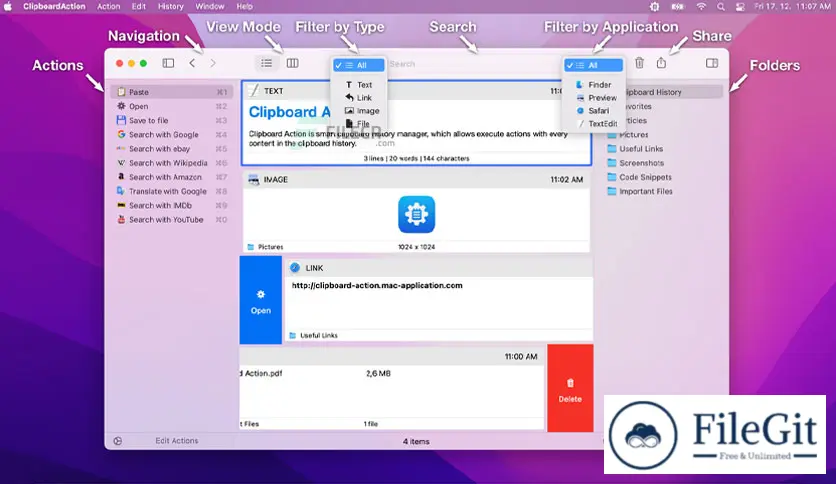Click the battery status icon
This screenshot has height=484, width=836.
tap(678, 6)
